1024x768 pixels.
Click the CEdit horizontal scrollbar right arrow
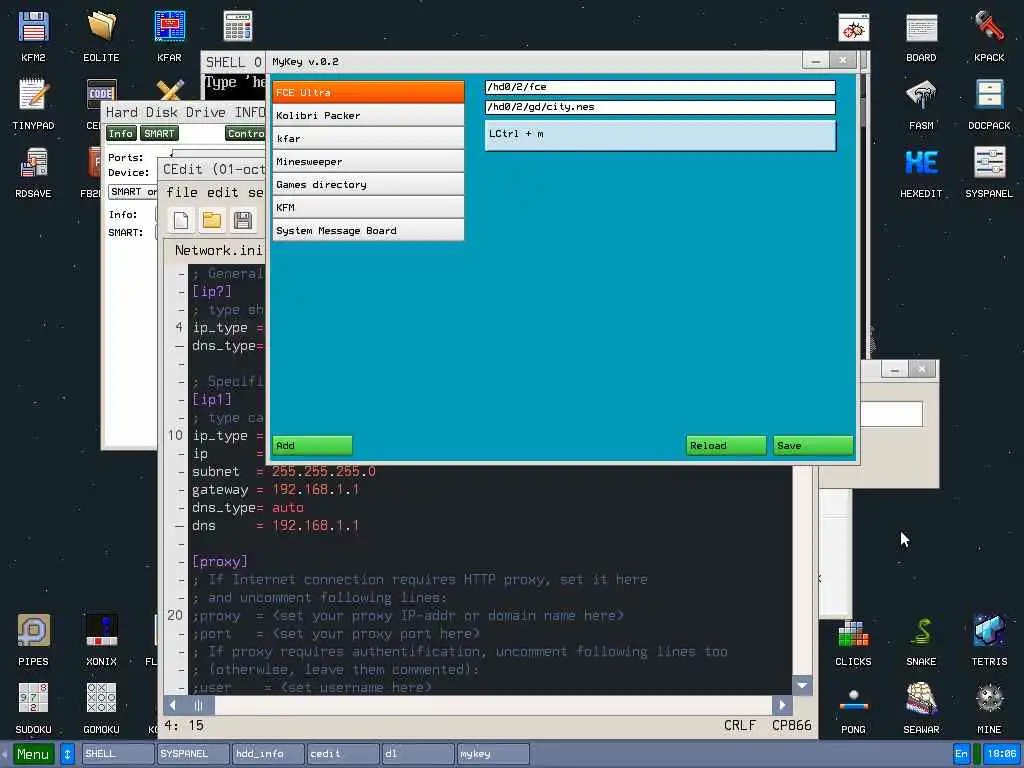click(782, 705)
